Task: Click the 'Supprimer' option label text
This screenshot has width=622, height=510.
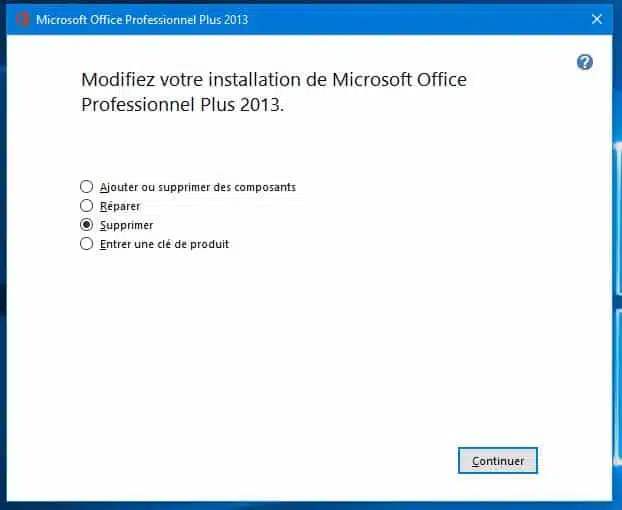Action: coord(127,225)
